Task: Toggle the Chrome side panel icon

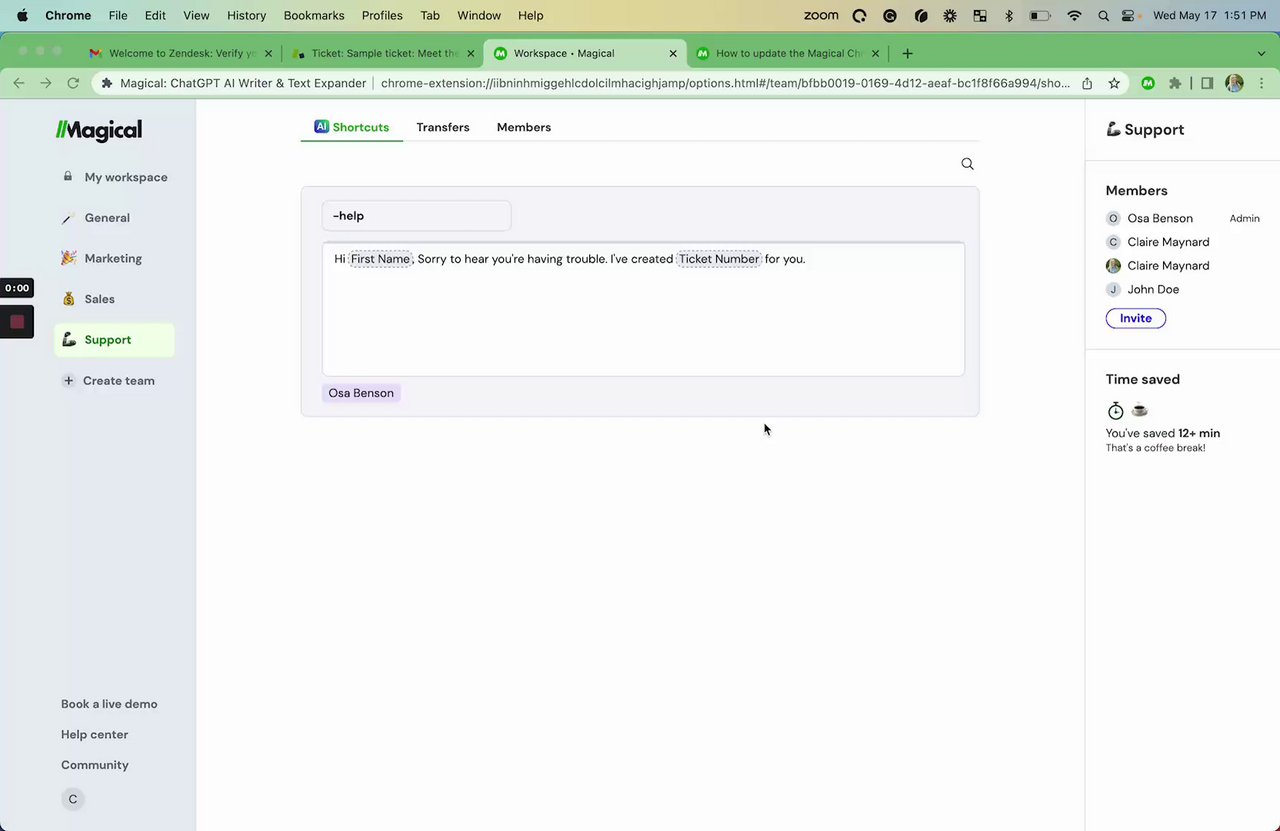Action: (x=1207, y=83)
